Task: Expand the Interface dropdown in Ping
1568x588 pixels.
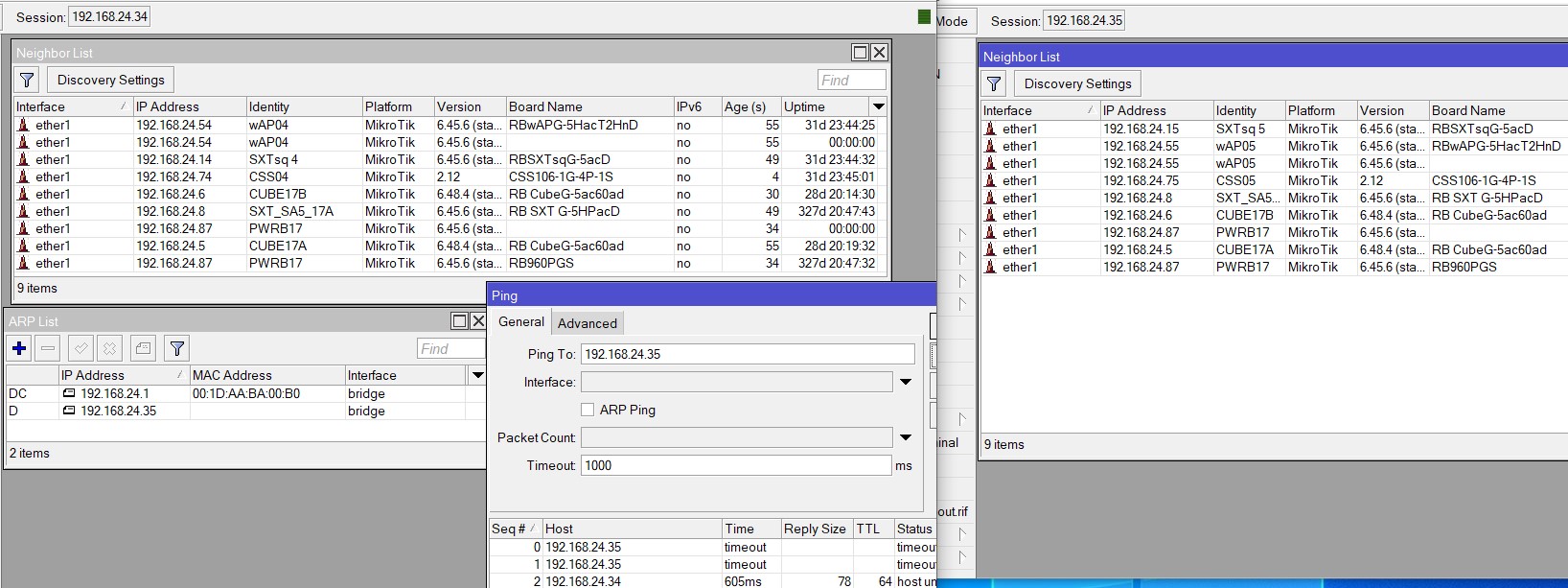Action: pyautogui.click(x=906, y=382)
